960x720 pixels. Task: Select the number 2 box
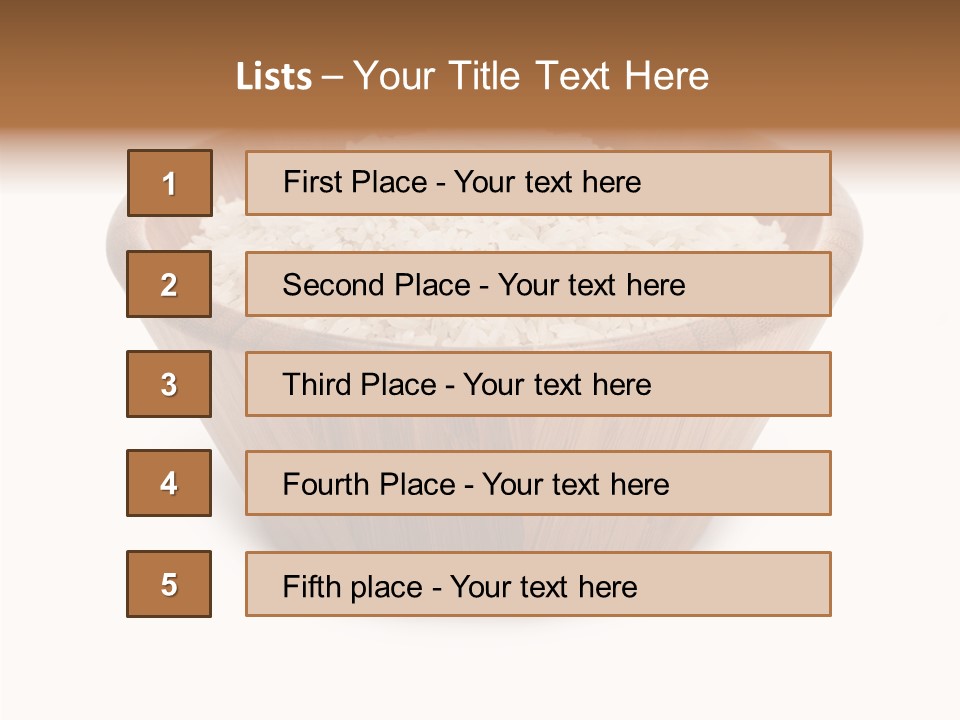tap(169, 284)
